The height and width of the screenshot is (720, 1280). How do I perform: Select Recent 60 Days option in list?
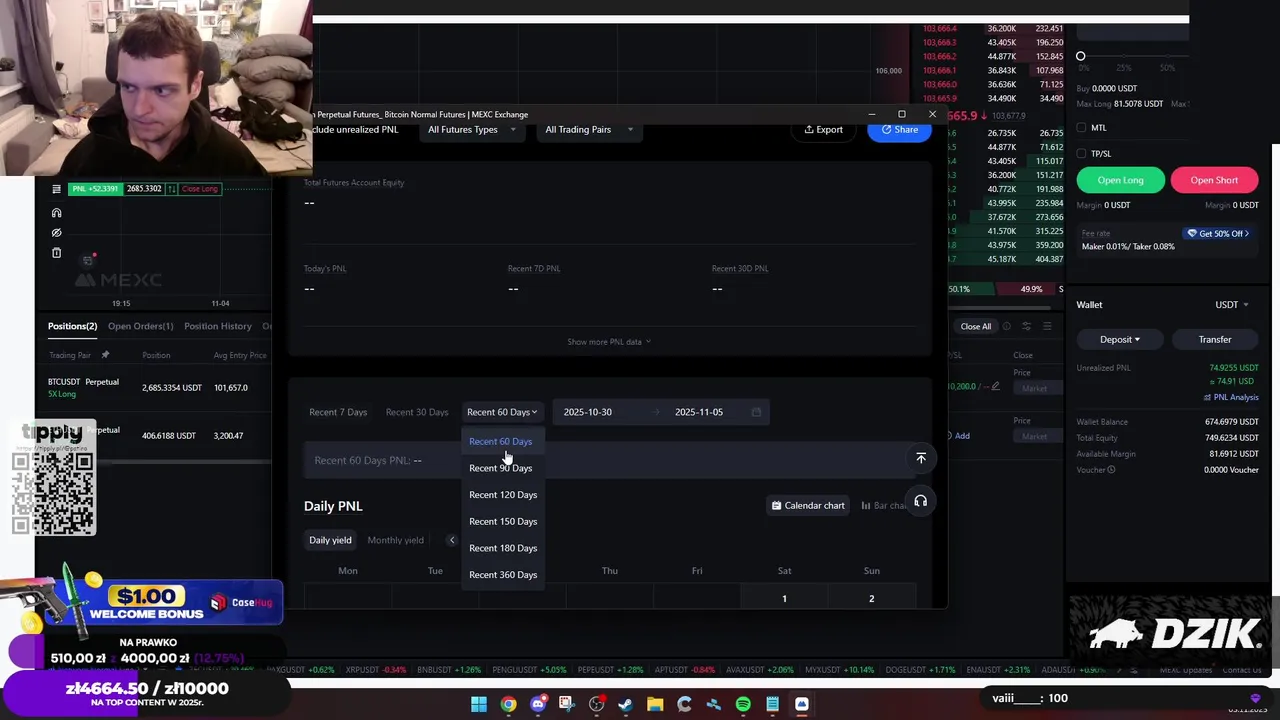(501, 441)
